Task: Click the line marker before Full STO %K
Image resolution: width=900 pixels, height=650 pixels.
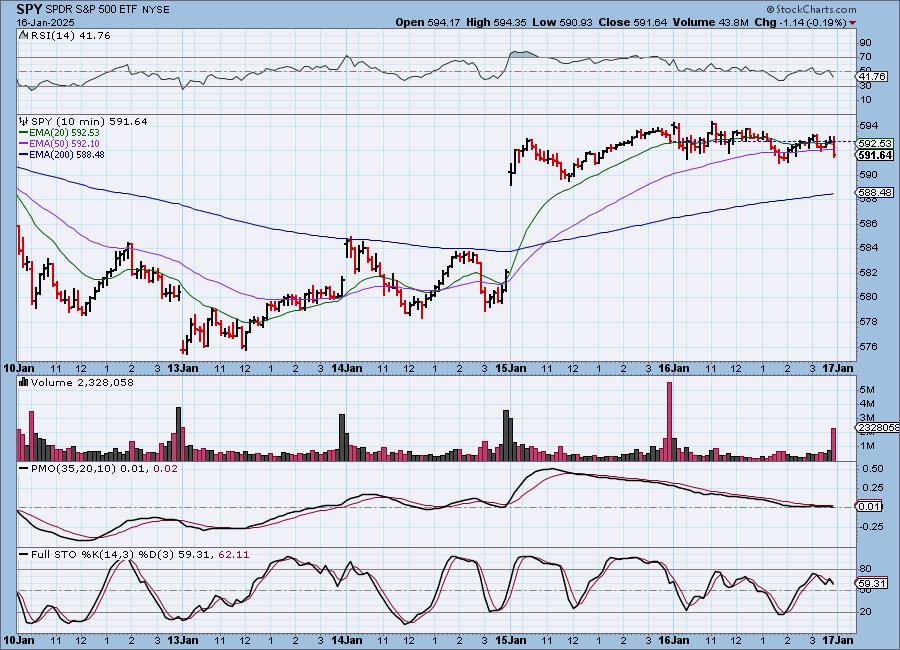Action: click(x=24, y=555)
